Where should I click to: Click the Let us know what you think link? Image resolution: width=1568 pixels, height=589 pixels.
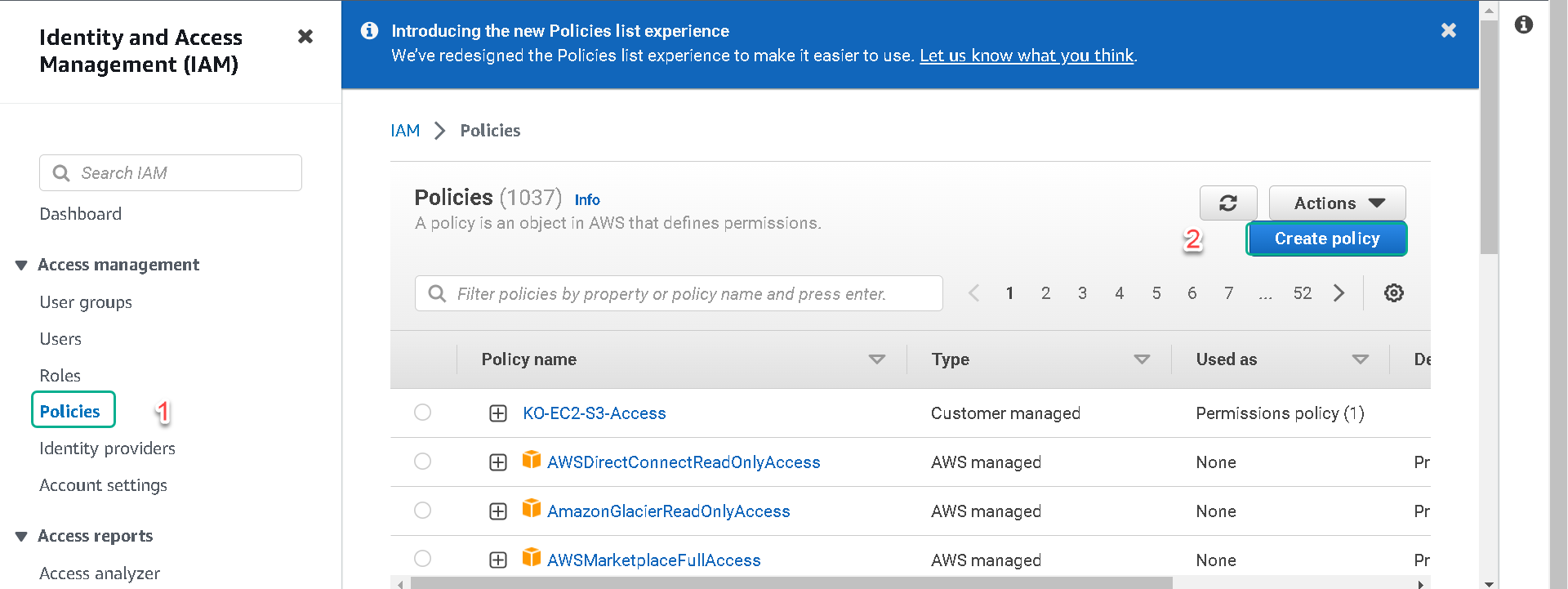(x=1027, y=56)
